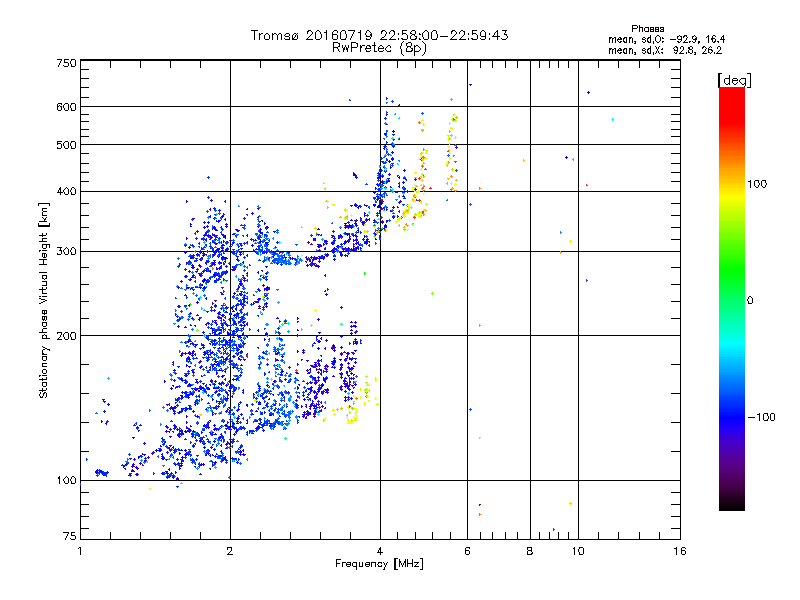Image resolution: width=800 pixels, height=600 pixels.
Task: Click the 'Phases' header text
Action: tap(647, 29)
